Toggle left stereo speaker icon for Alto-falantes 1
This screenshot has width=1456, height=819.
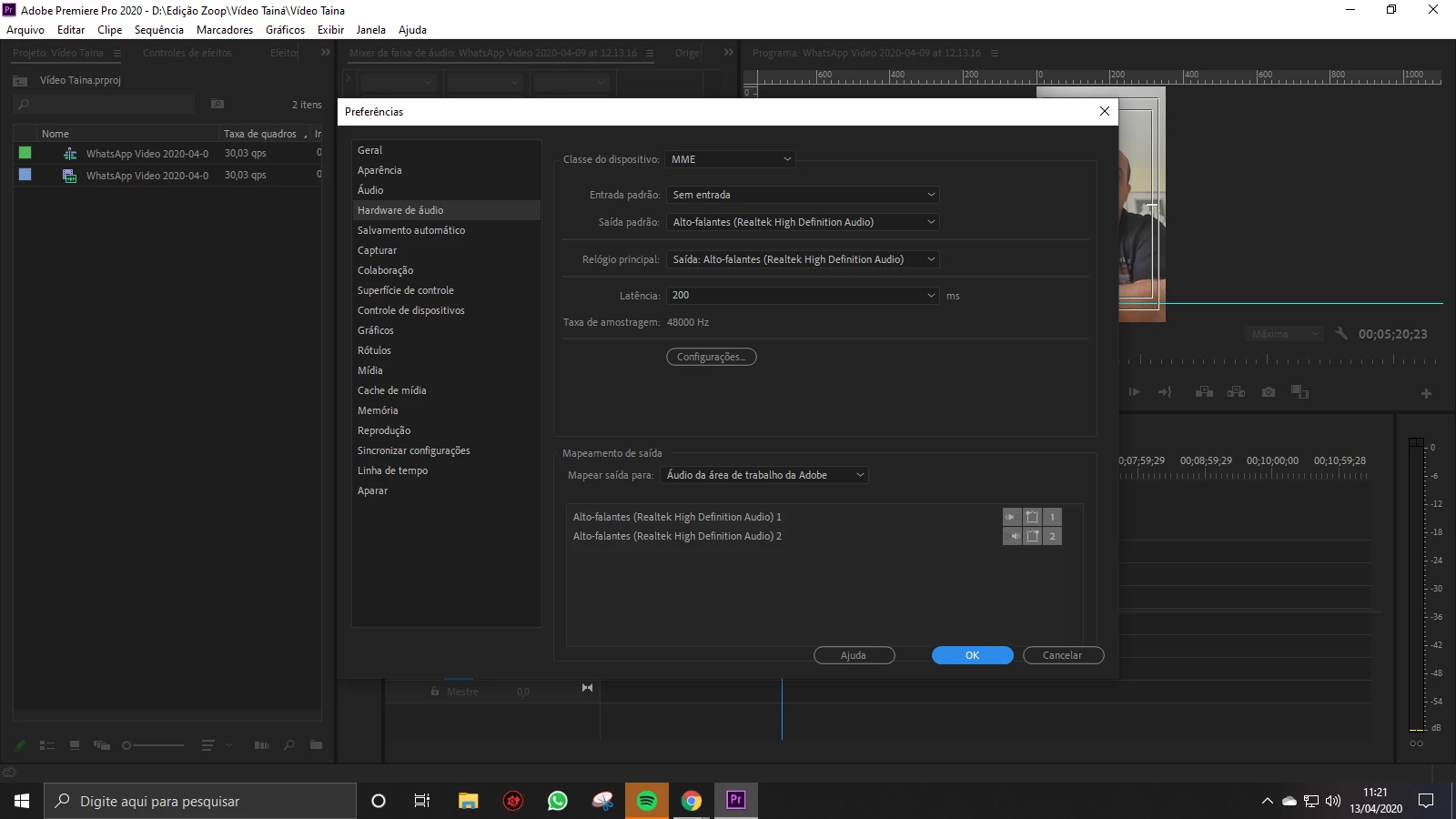(x=1012, y=517)
